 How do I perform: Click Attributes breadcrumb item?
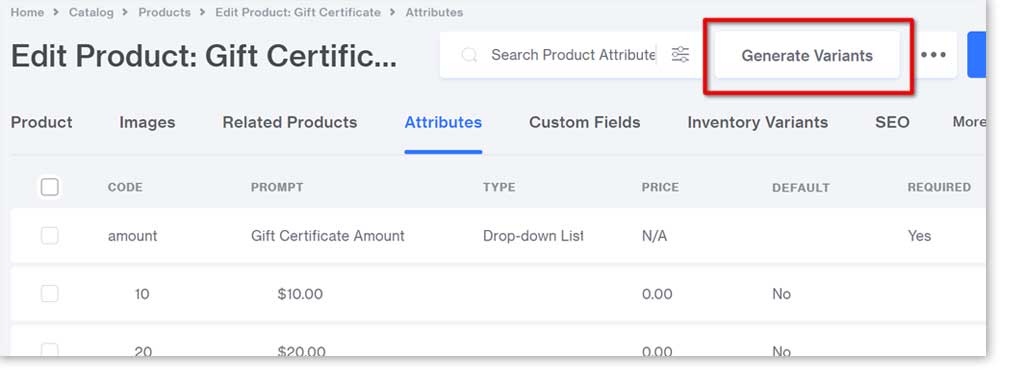(434, 12)
